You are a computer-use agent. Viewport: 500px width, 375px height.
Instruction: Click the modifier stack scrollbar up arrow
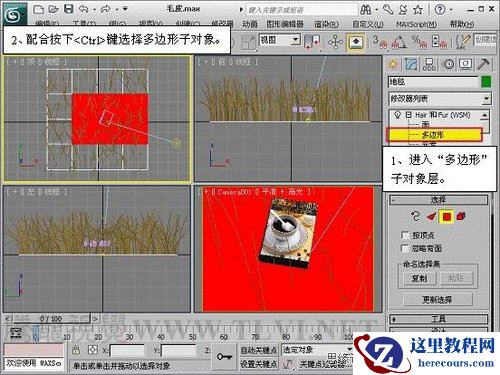(485, 115)
